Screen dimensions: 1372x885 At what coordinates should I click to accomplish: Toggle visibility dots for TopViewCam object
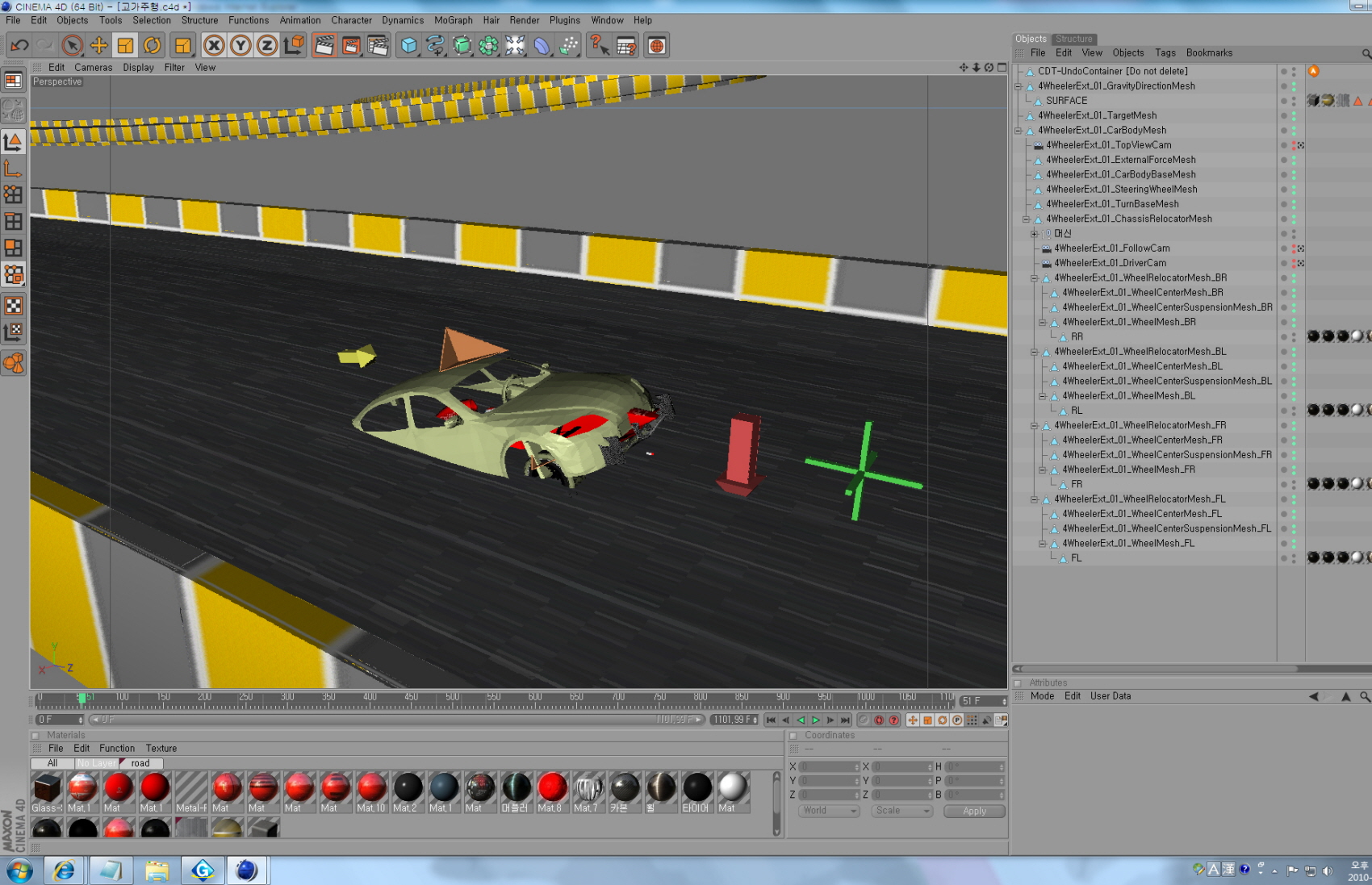[1284, 145]
